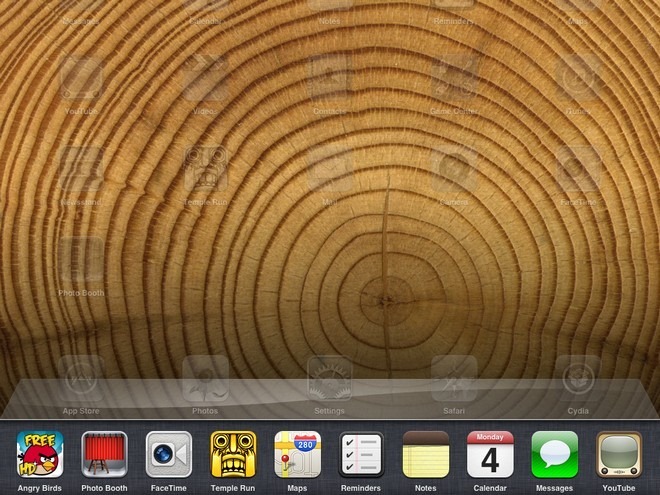
Task: Tap the dimmed Photos dock icon
Action: pyautogui.click(x=205, y=380)
